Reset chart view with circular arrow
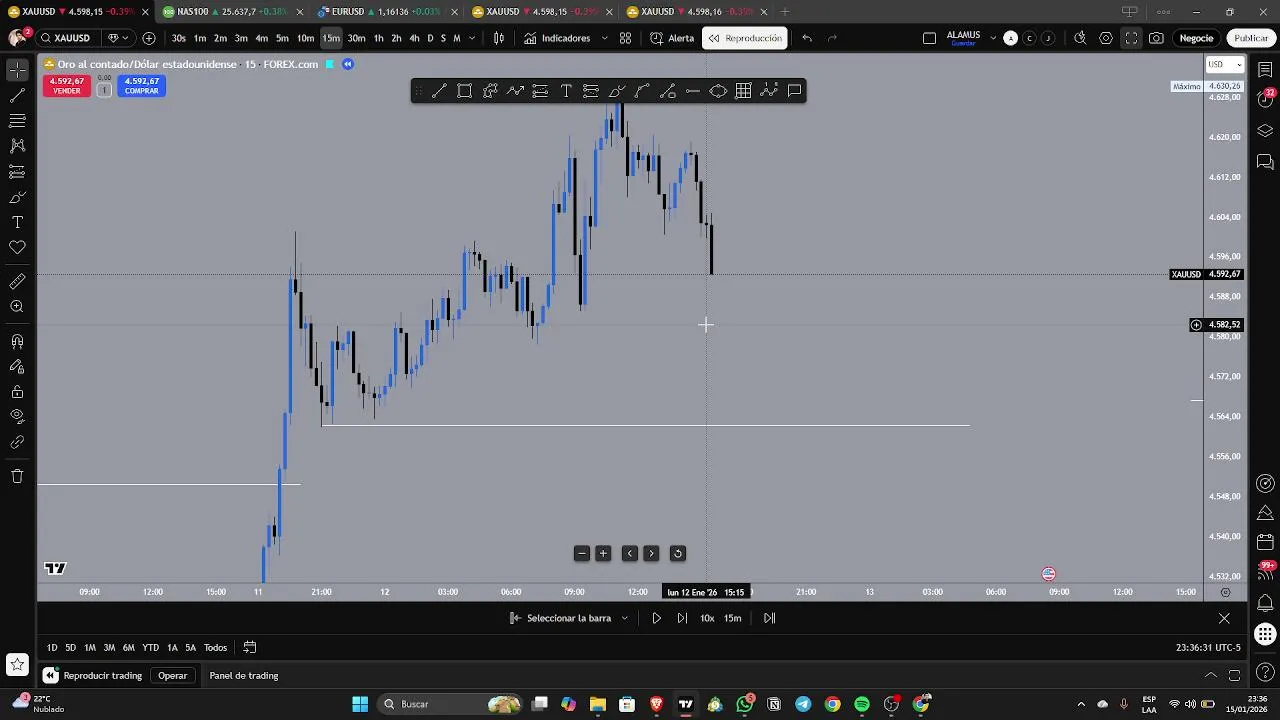 pyautogui.click(x=677, y=554)
